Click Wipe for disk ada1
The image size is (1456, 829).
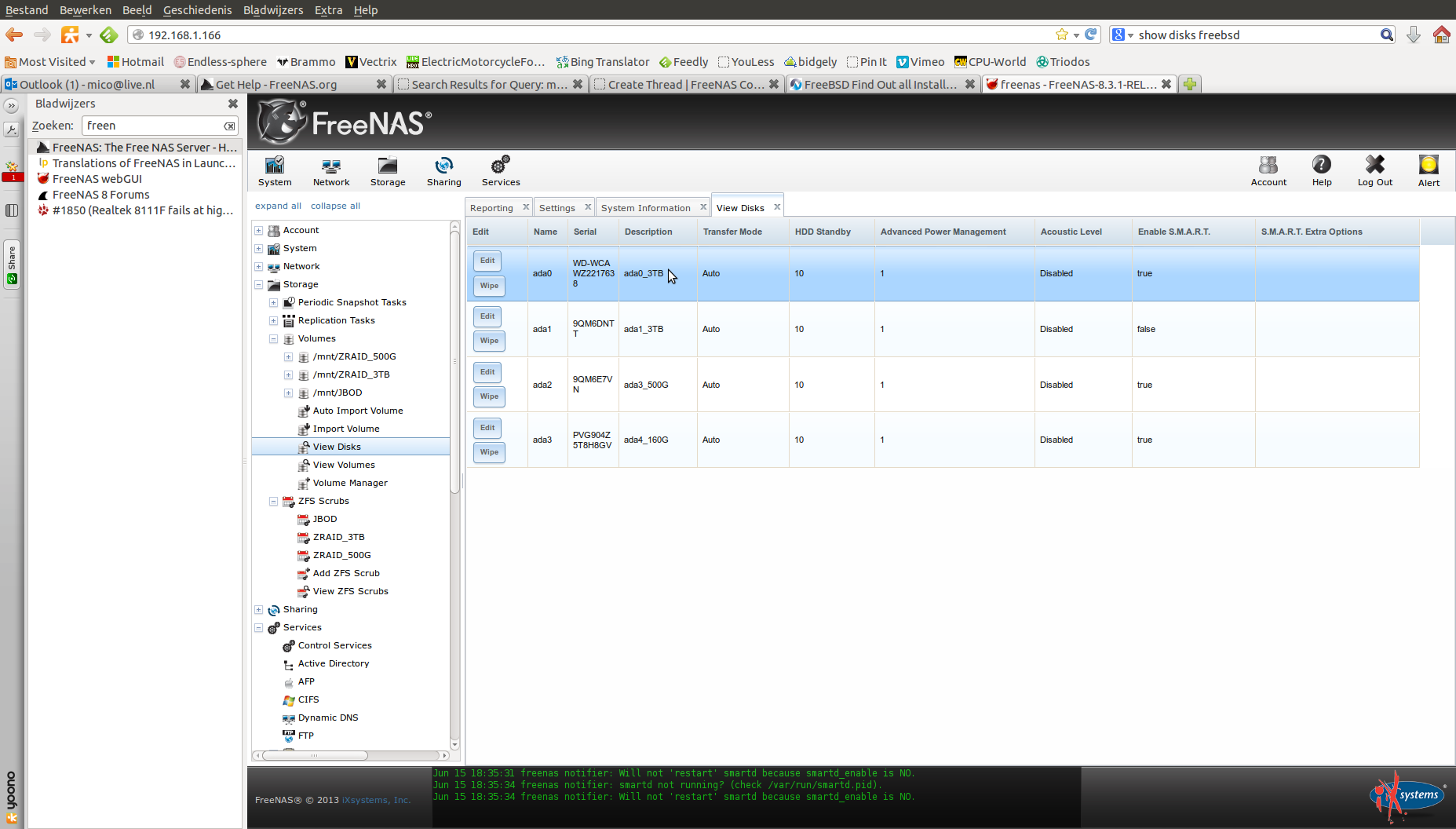pos(489,341)
